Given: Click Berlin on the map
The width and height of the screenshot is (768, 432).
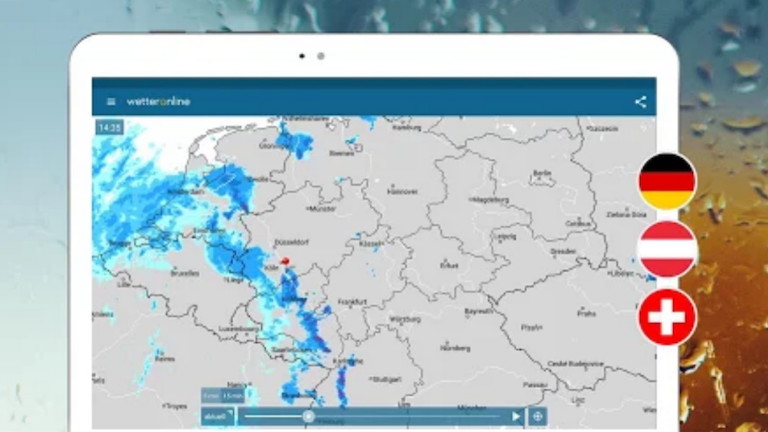Looking at the screenshot, I should coord(543,174).
